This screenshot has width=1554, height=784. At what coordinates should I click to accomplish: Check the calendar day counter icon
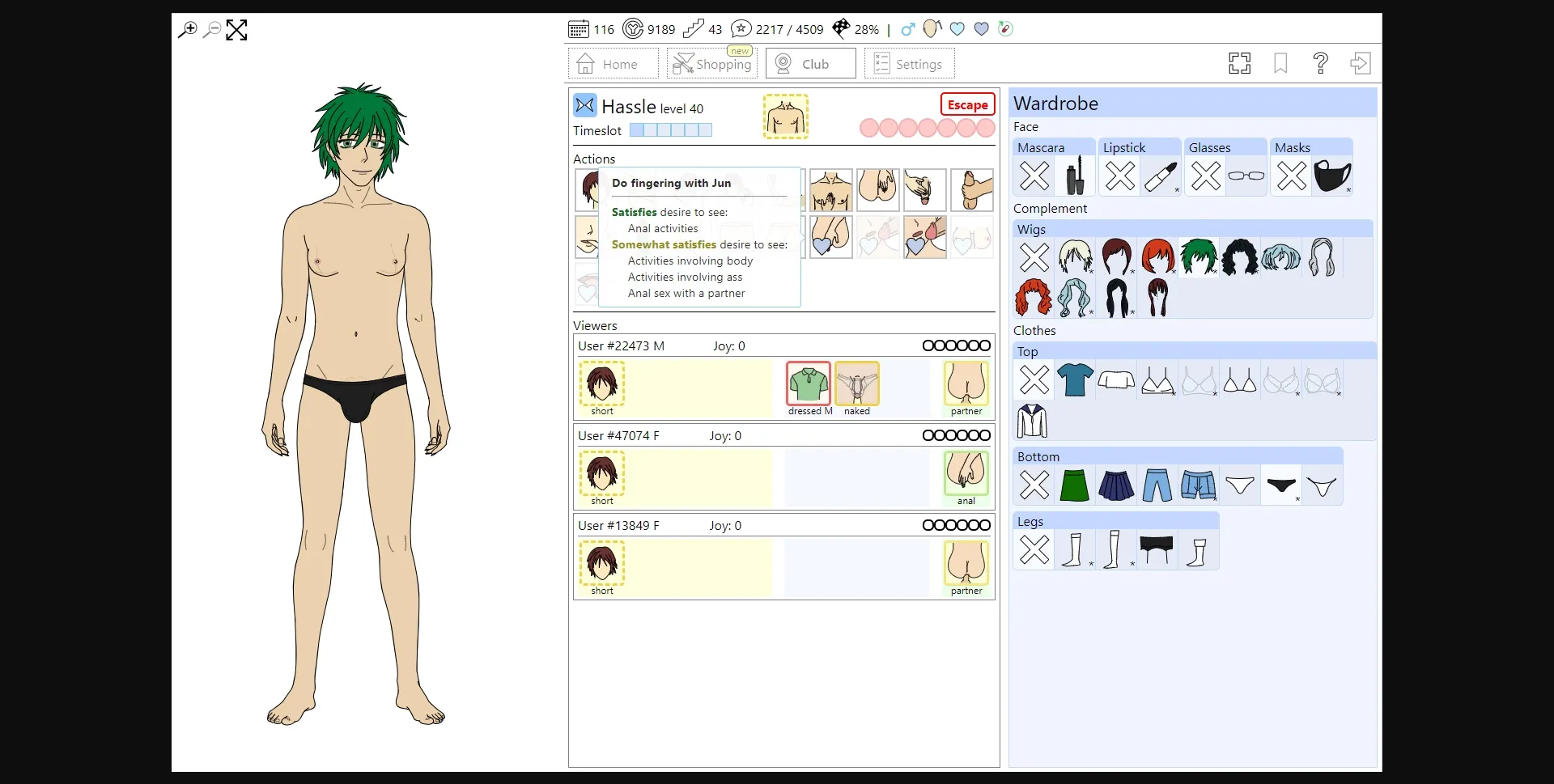click(578, 28)
